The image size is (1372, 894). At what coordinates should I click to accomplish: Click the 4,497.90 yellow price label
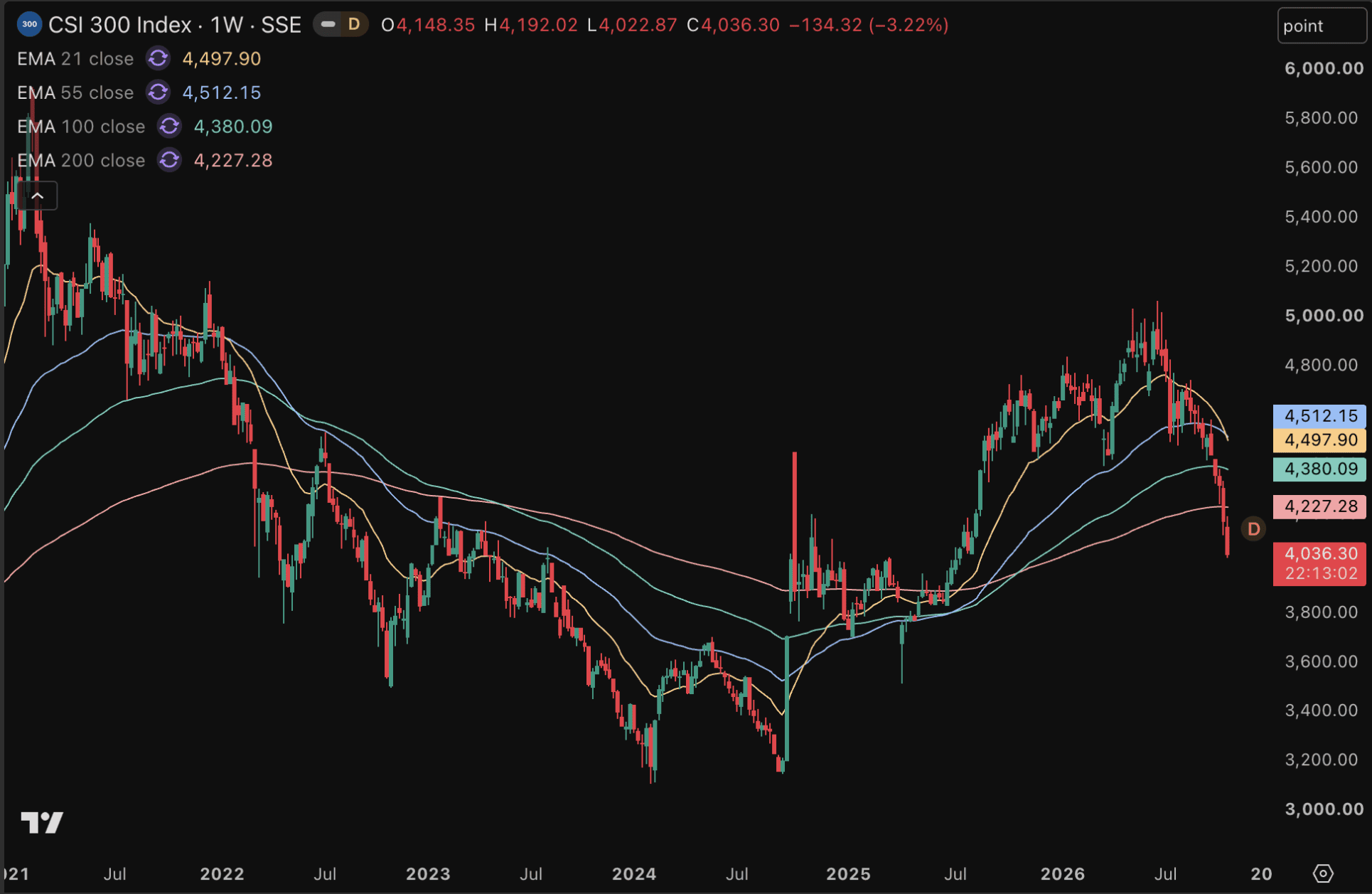[x=1319, y=440]
